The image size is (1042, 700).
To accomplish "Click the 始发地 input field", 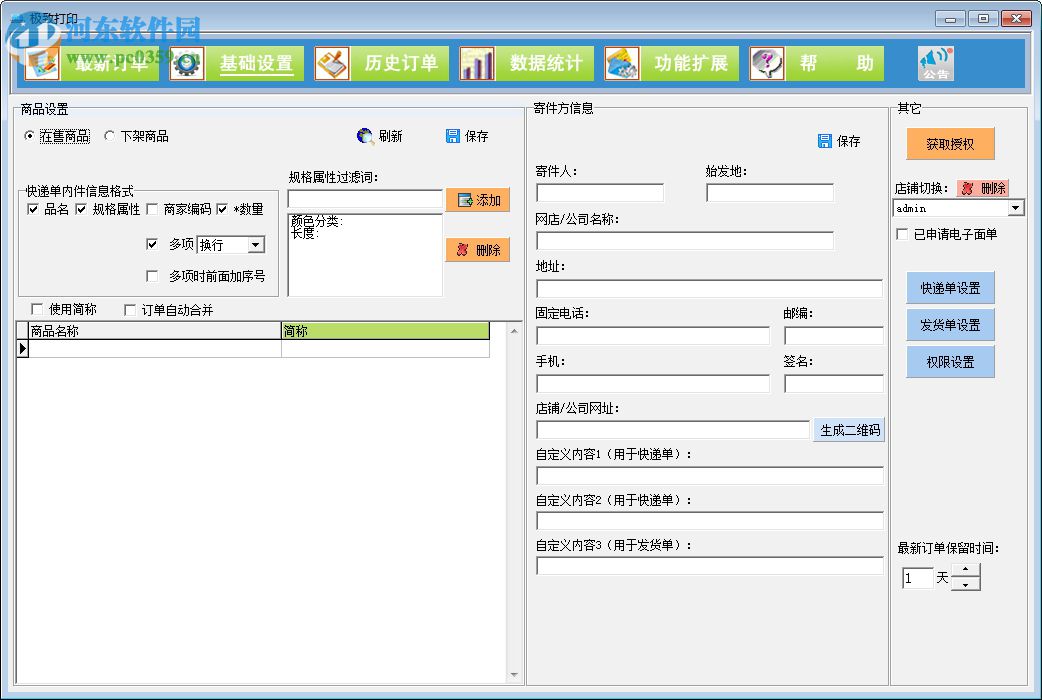I will pyautogui.click(x=770, y=193).
